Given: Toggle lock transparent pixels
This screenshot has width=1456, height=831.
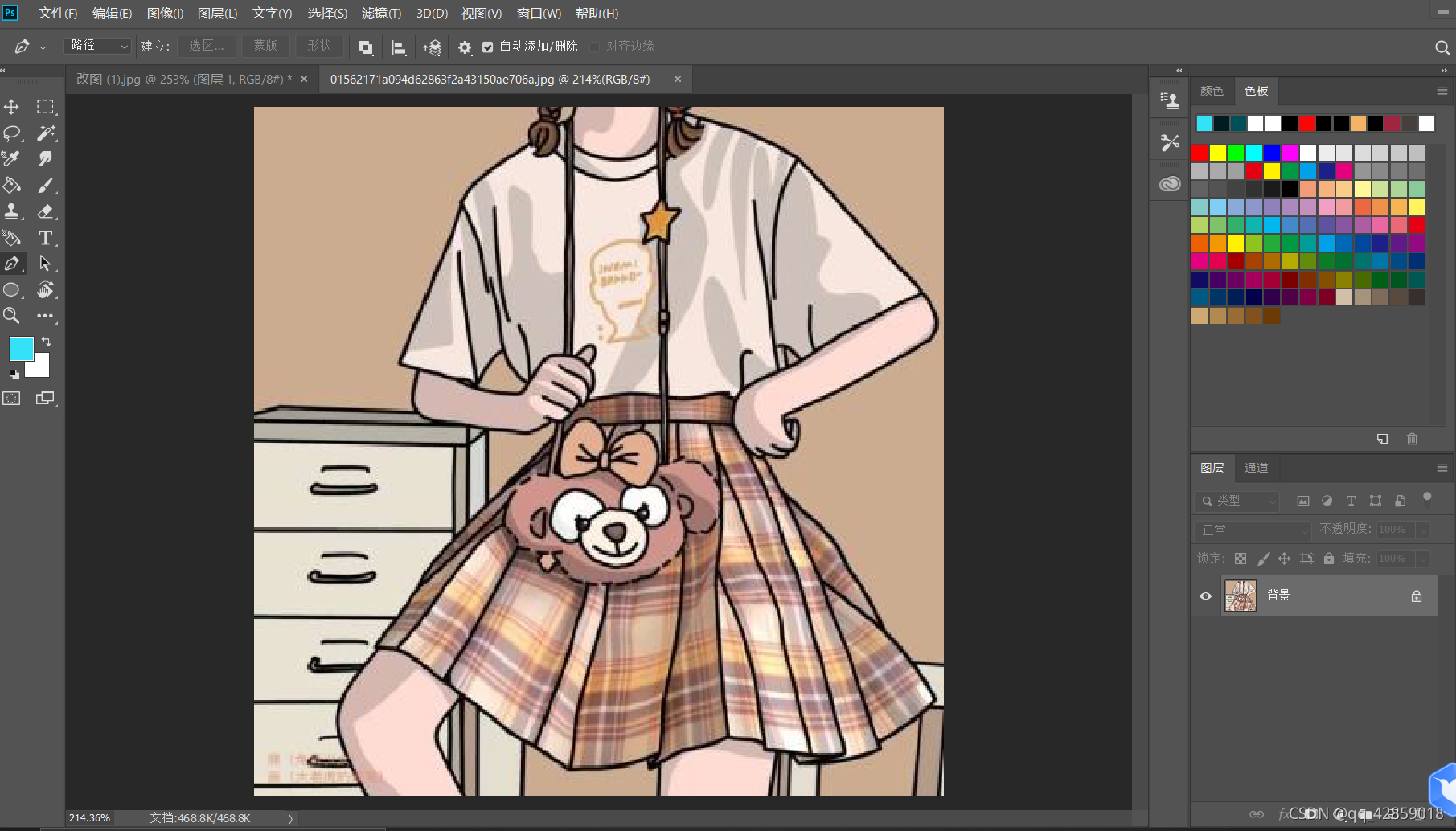Looking at the screenshot, I should coord(1241,559).
